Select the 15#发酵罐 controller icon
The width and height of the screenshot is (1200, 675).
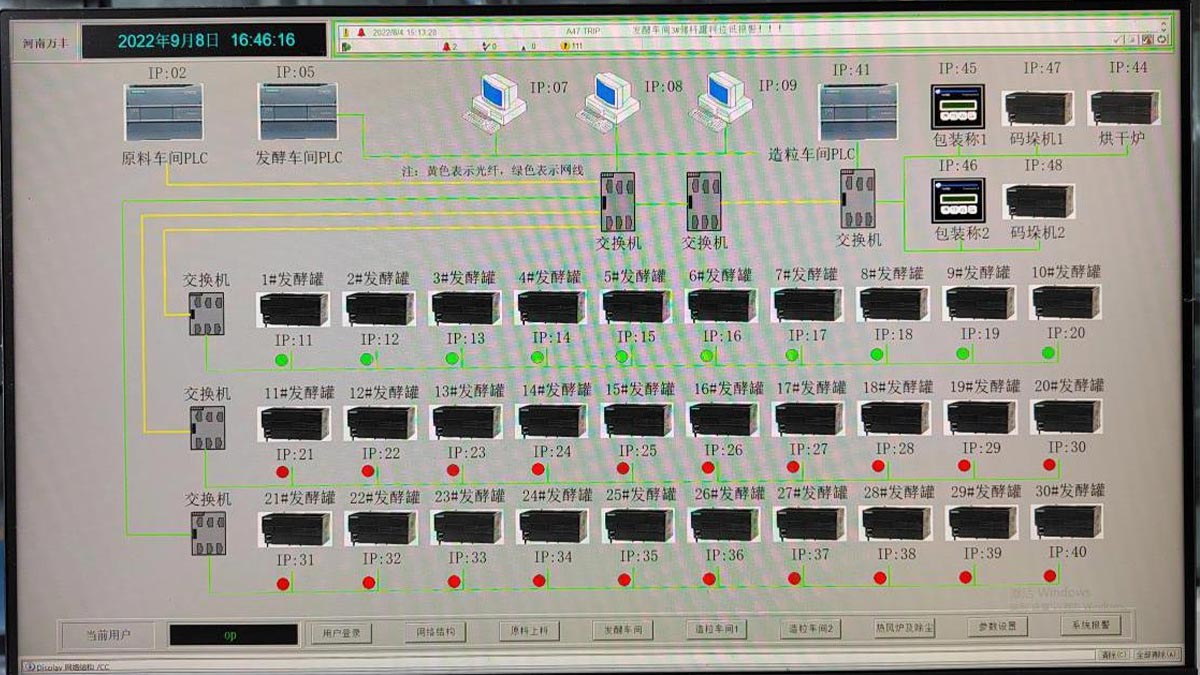[x=637, y=420]
